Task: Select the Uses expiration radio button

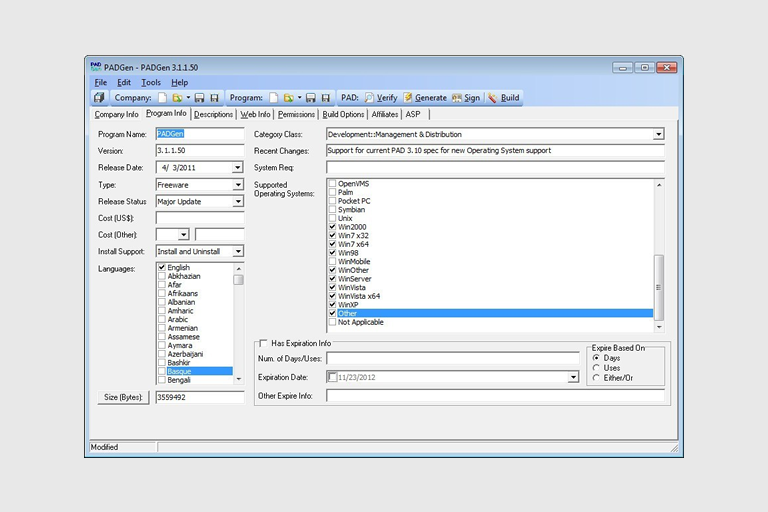Action: [597, 367]
